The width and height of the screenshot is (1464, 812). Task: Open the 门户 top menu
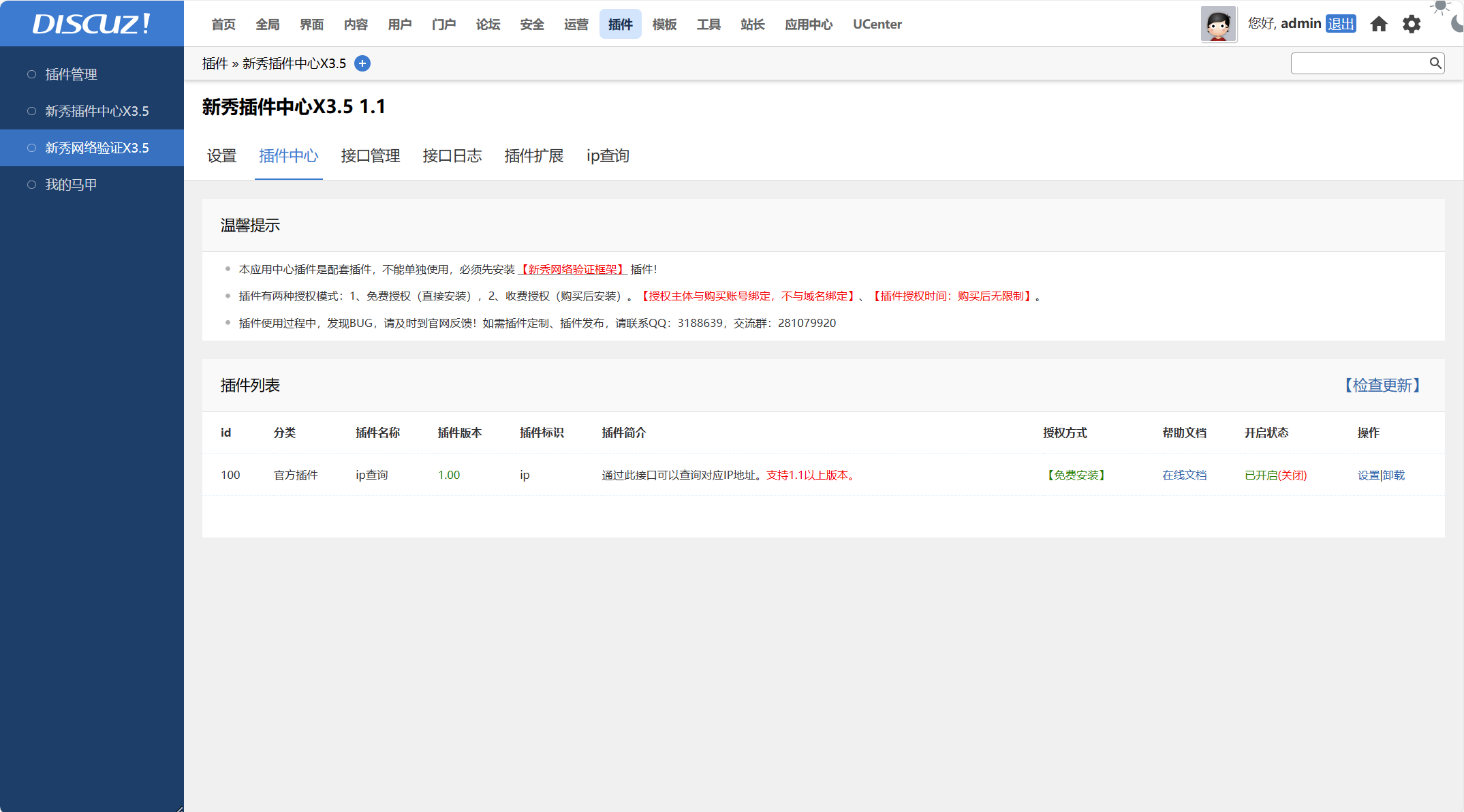point(444,25)
